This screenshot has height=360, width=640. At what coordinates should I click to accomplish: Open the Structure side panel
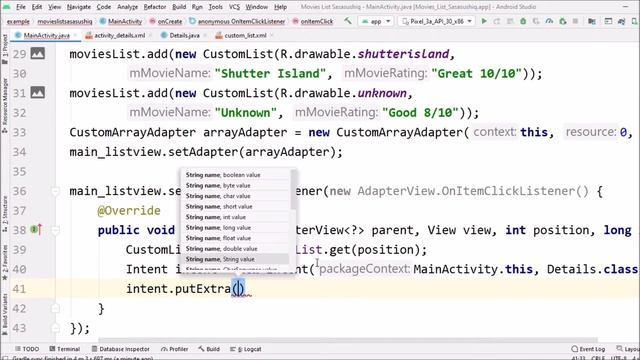coord(5,213)
